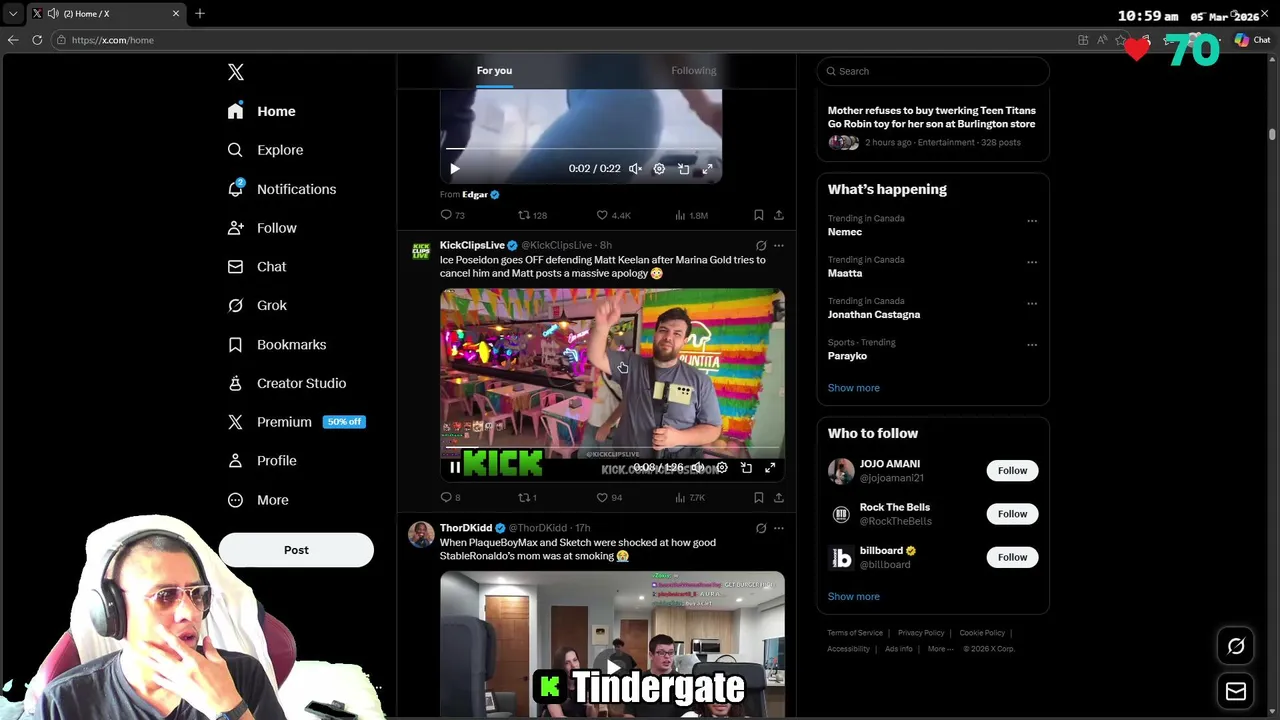Open the Jonathan Castagna trending topic
This screenshot has height=720, width=1280.
873,314
